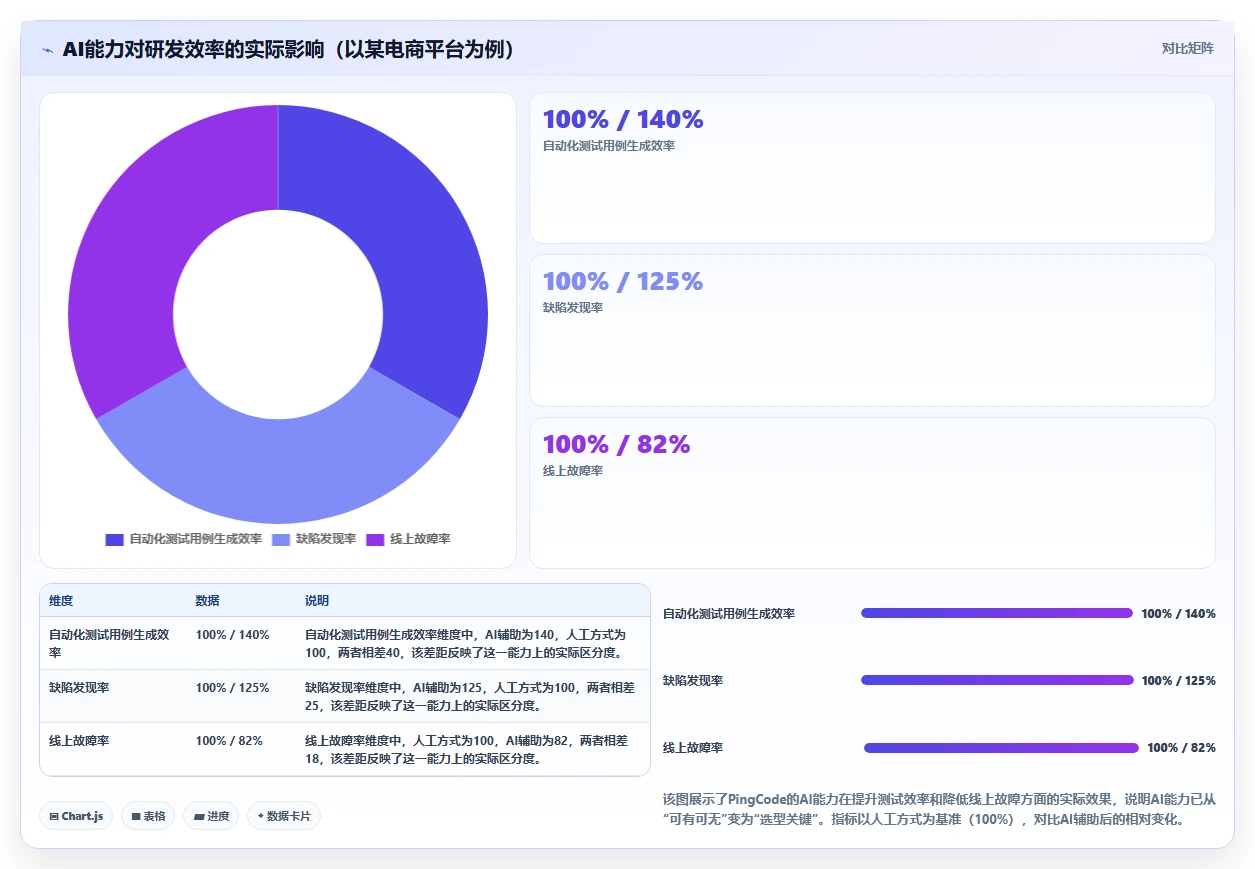1255x869 pixels.
Task: Click the 数据 column header
Action: 208,601
